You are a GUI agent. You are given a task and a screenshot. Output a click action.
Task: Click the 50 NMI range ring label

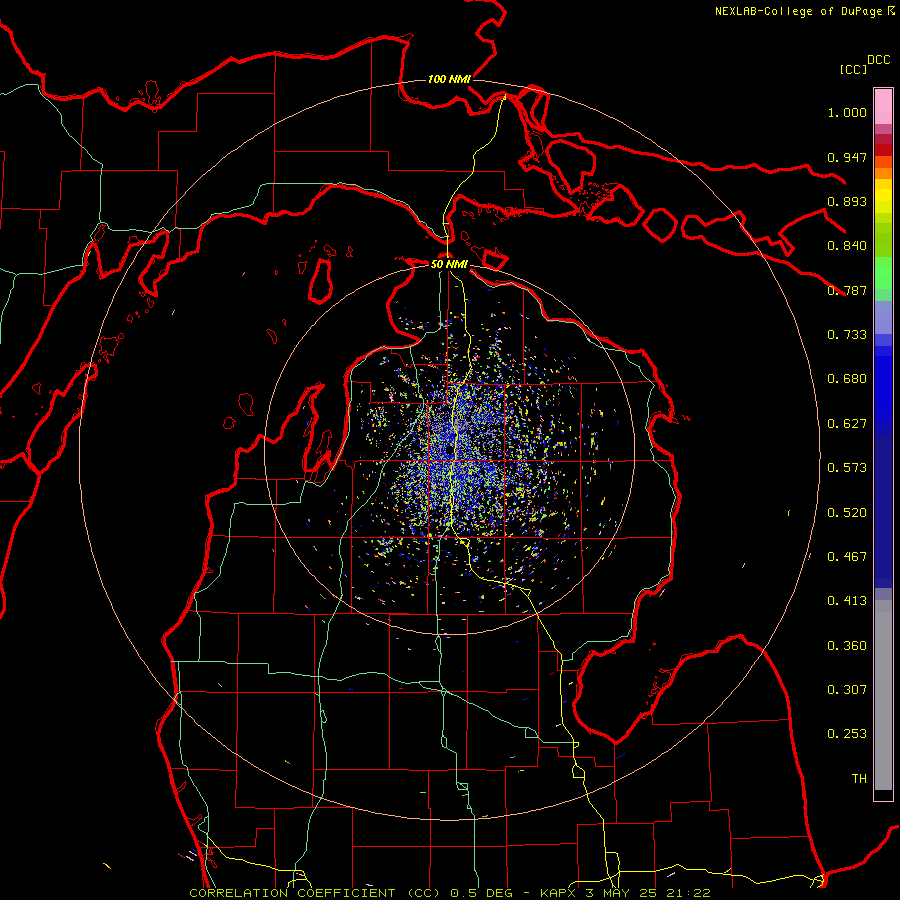point(449,264)
